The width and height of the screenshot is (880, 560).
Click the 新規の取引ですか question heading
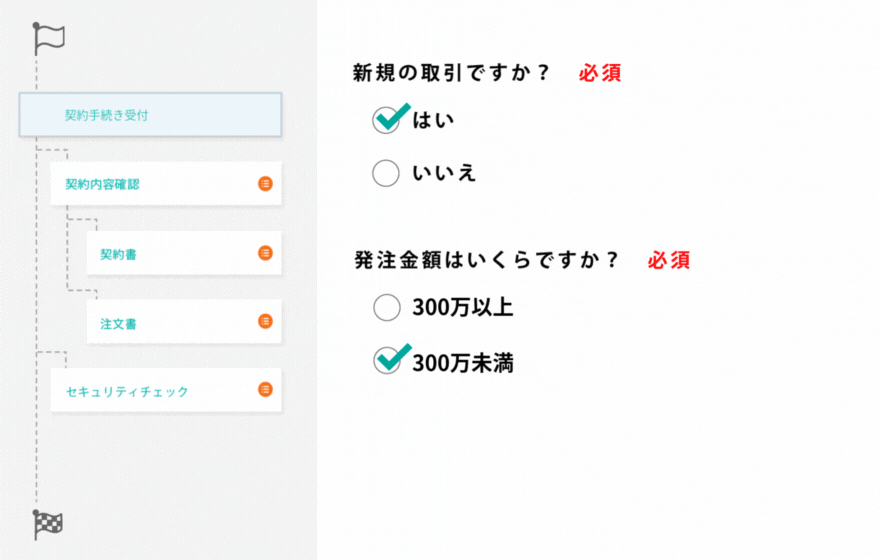(x=451, y=73)
